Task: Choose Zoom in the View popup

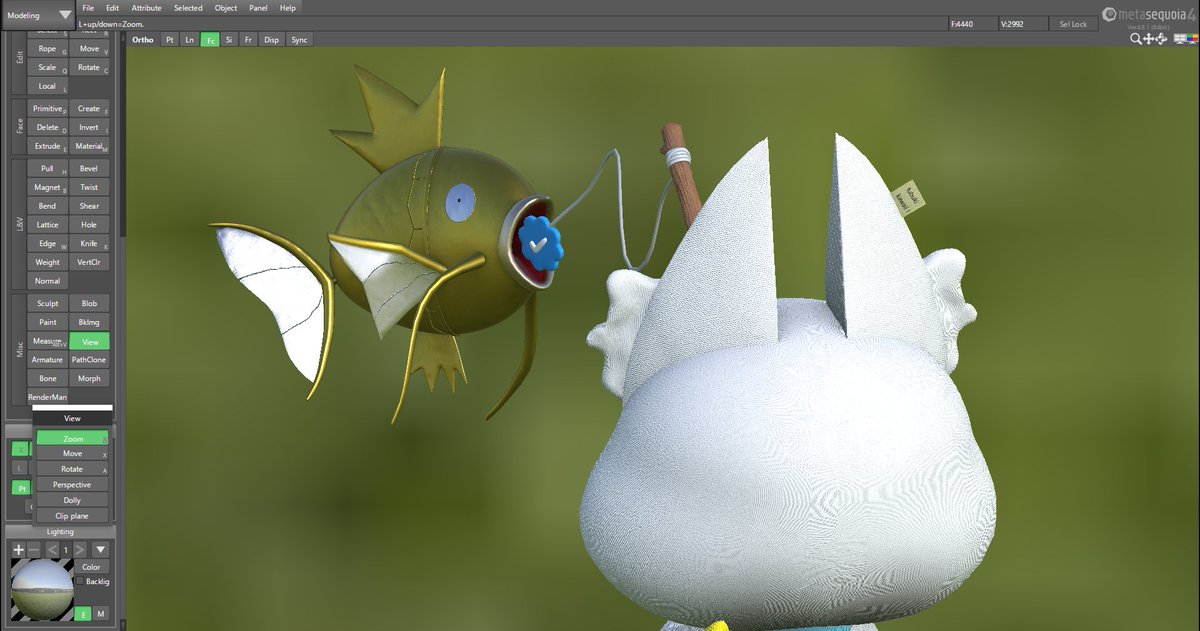Action: click(72, 438)
